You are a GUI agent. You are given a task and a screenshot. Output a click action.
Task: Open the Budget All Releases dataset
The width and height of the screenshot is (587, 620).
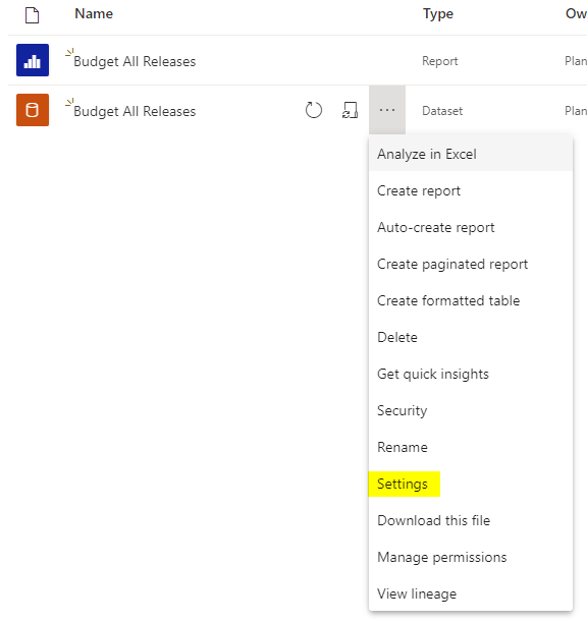(x=135, y=112)
